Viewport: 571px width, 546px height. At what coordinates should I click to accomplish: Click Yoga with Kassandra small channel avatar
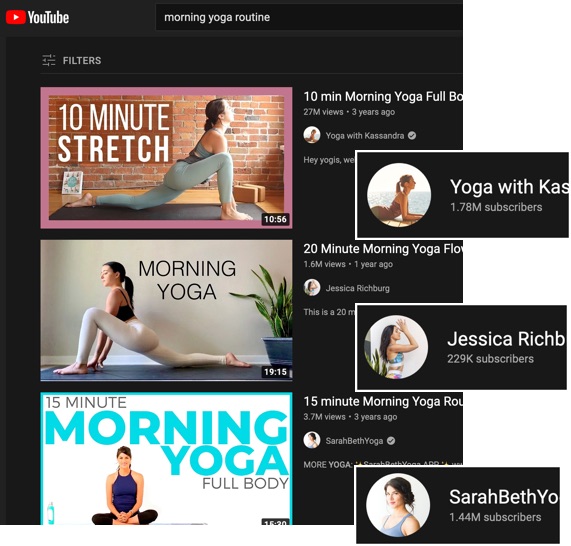(x=312, y=135)
